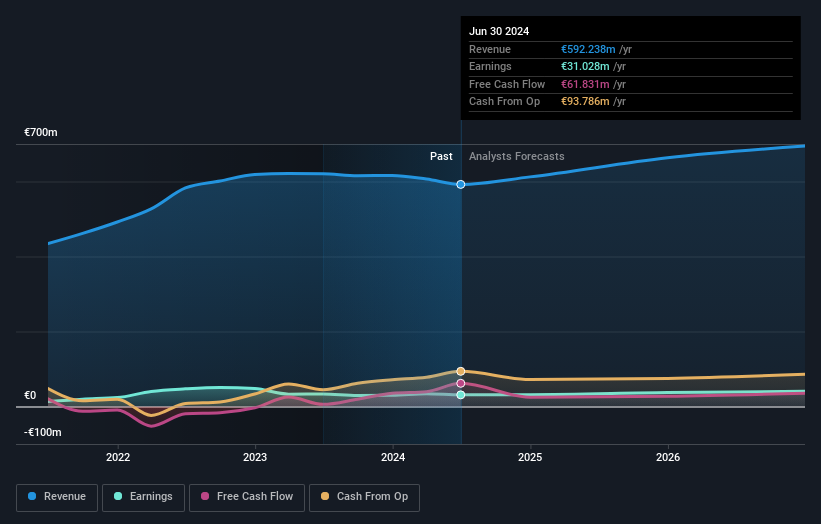821x524 pixels.
Task: Click the €700m y-axis label
Action: pyautogui.click(x=41, y=132)
